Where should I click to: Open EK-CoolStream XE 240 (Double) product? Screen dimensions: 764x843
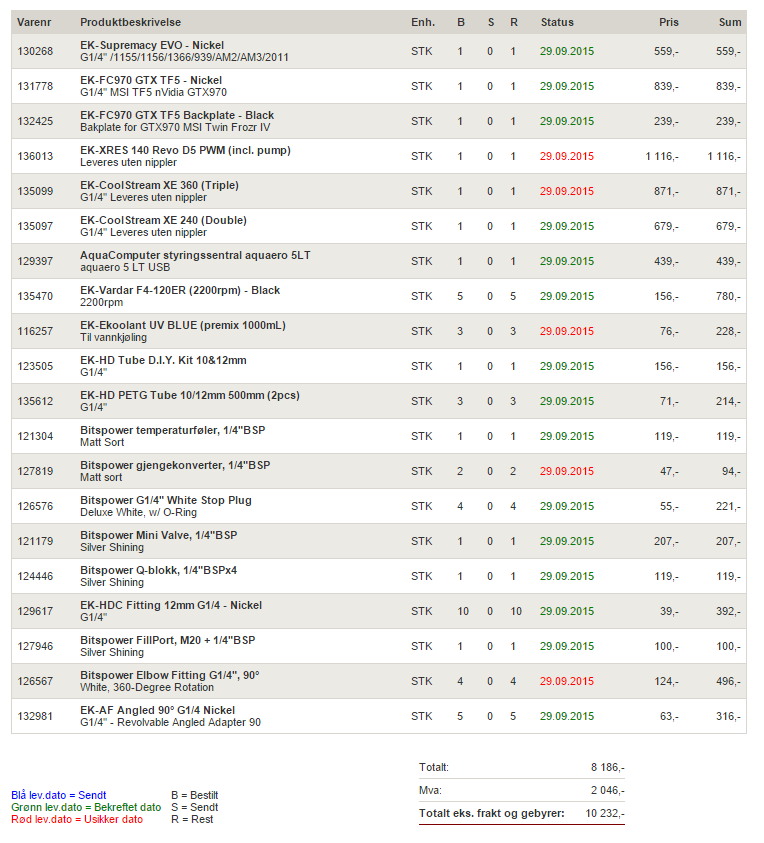163,220
